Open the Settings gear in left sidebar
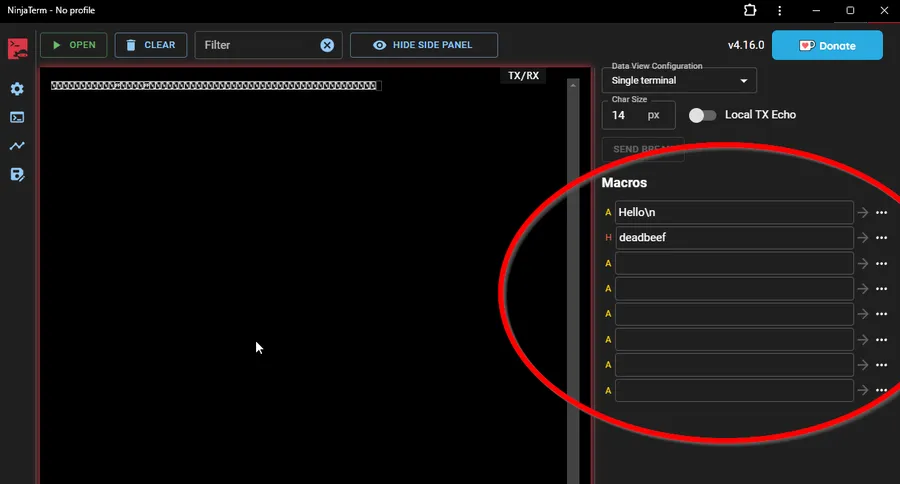This screenshot has height=484, width=900. tap(17, 89)
